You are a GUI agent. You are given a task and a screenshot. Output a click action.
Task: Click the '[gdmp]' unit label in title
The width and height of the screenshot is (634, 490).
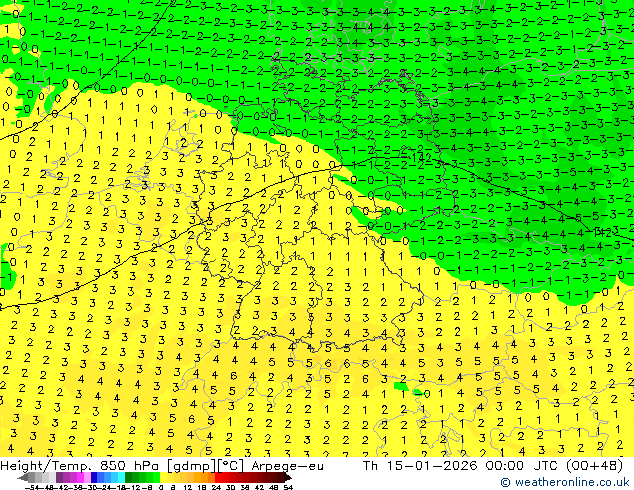click(x=191, y=466)
